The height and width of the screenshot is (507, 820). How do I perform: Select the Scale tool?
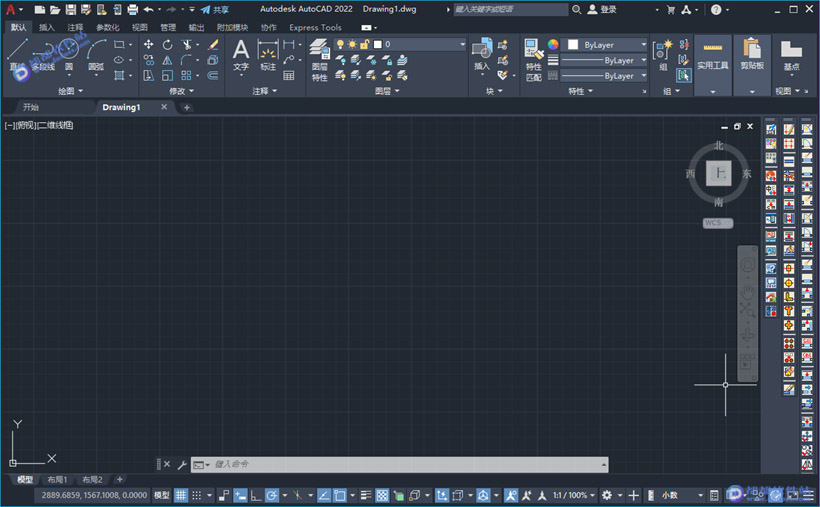click(167, 76)
